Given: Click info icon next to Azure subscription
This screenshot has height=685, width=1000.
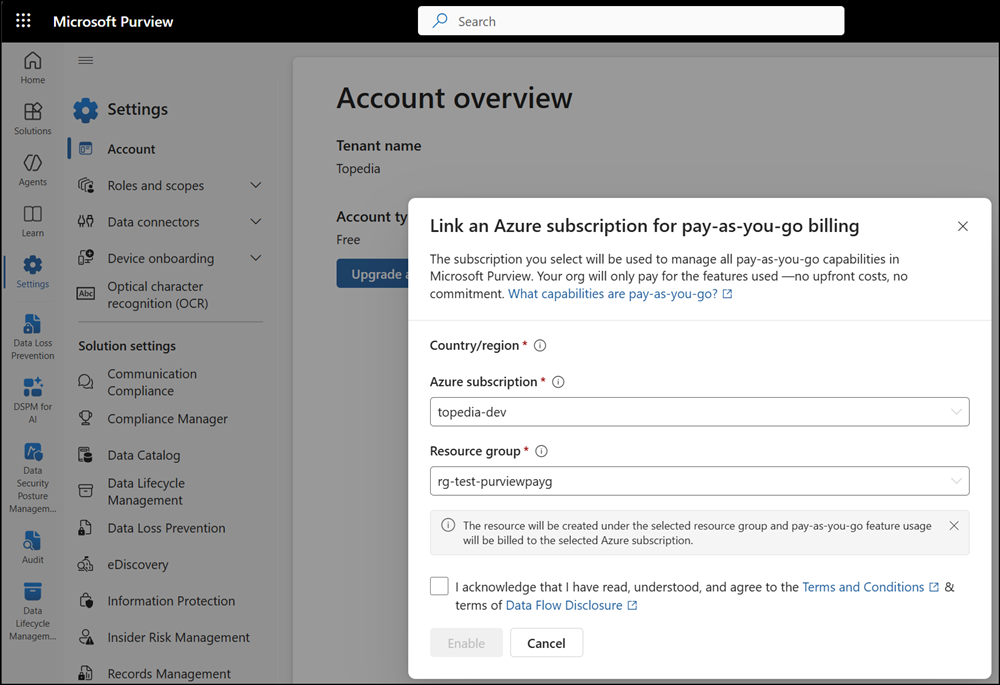Looking at the screenshot, I should tap(558, 382).
